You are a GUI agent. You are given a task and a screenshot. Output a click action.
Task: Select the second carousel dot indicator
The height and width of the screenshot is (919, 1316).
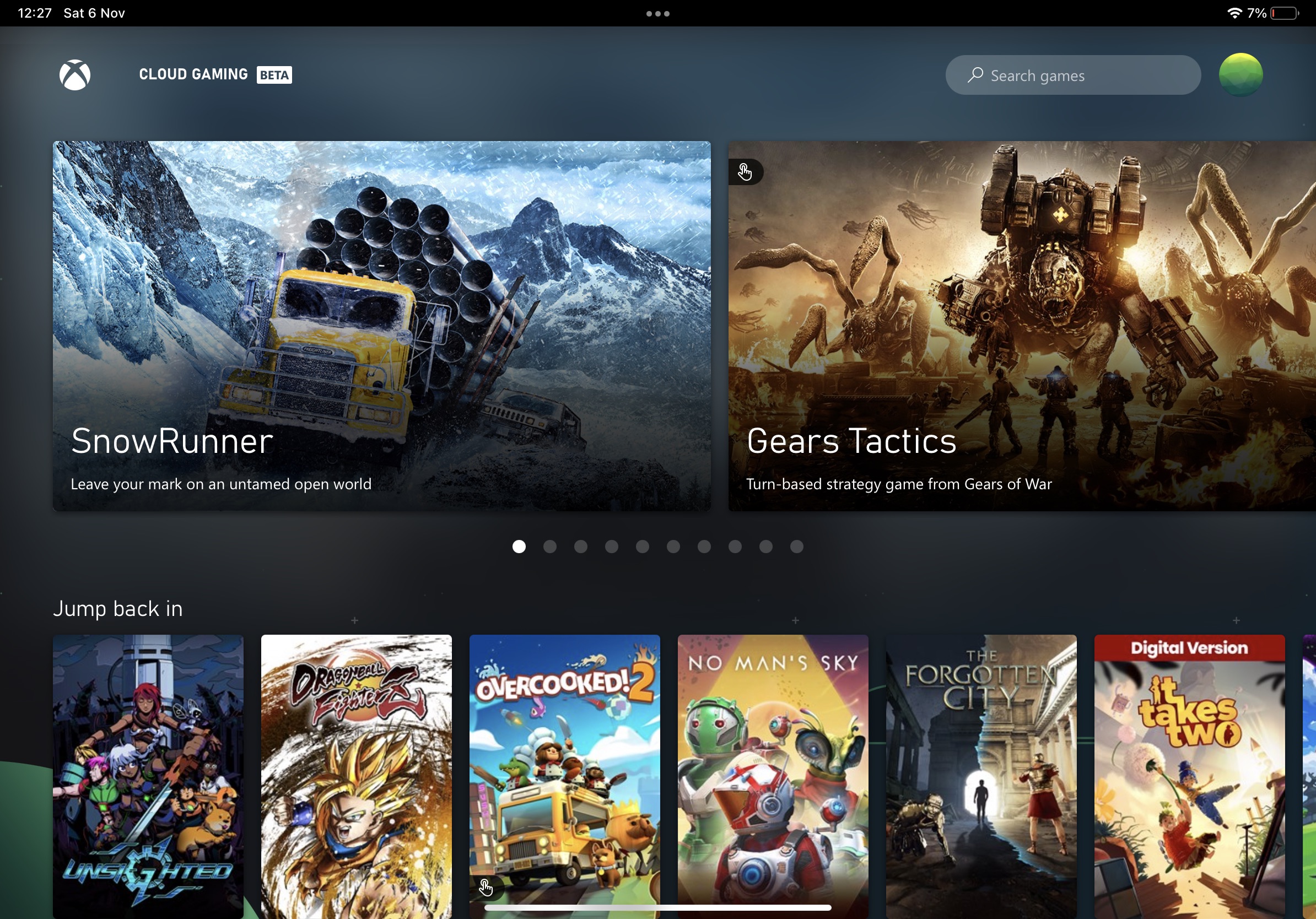549,546
